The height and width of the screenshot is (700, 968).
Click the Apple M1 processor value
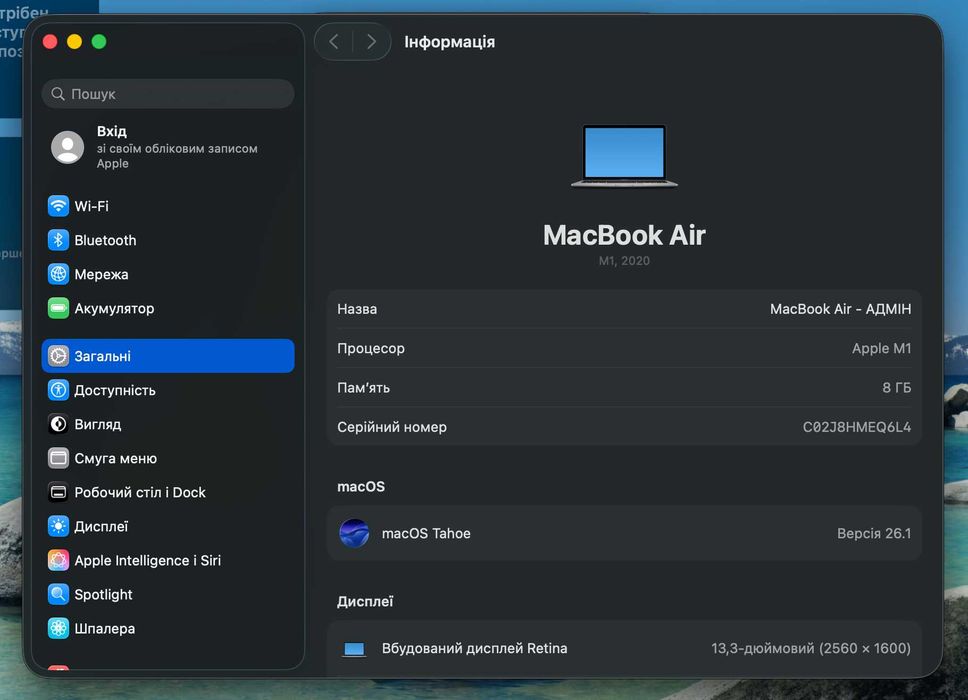881,348
